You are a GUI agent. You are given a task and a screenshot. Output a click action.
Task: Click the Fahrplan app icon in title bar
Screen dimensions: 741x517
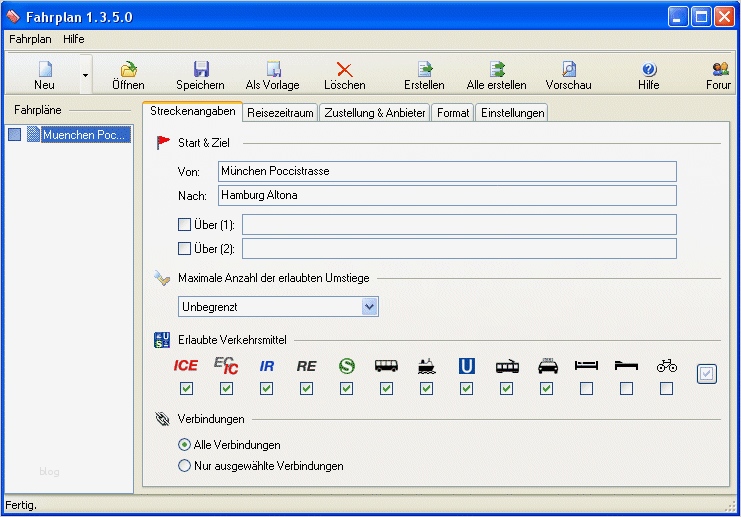pyautogui.click(x=13, y=16)
